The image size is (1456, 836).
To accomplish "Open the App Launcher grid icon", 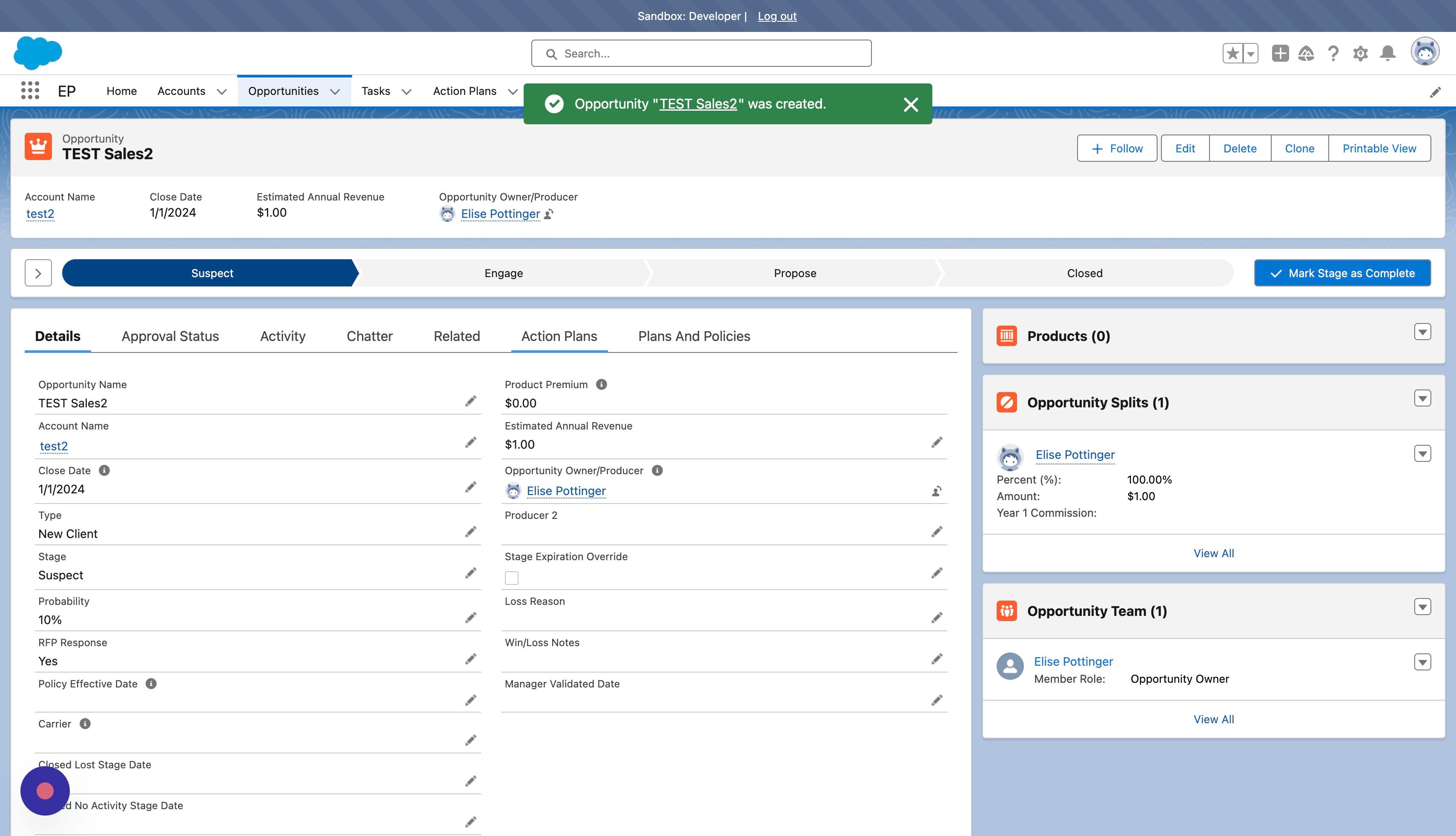I will point(30,91).
